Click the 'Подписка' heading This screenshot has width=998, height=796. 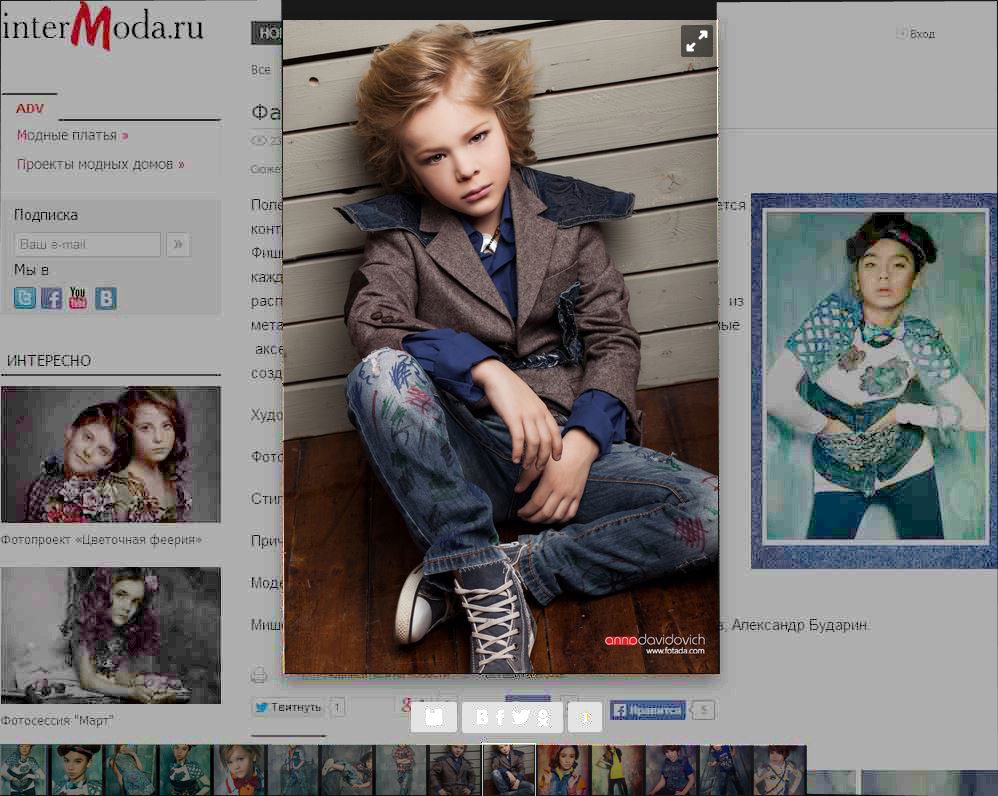(x=46, y=215)
